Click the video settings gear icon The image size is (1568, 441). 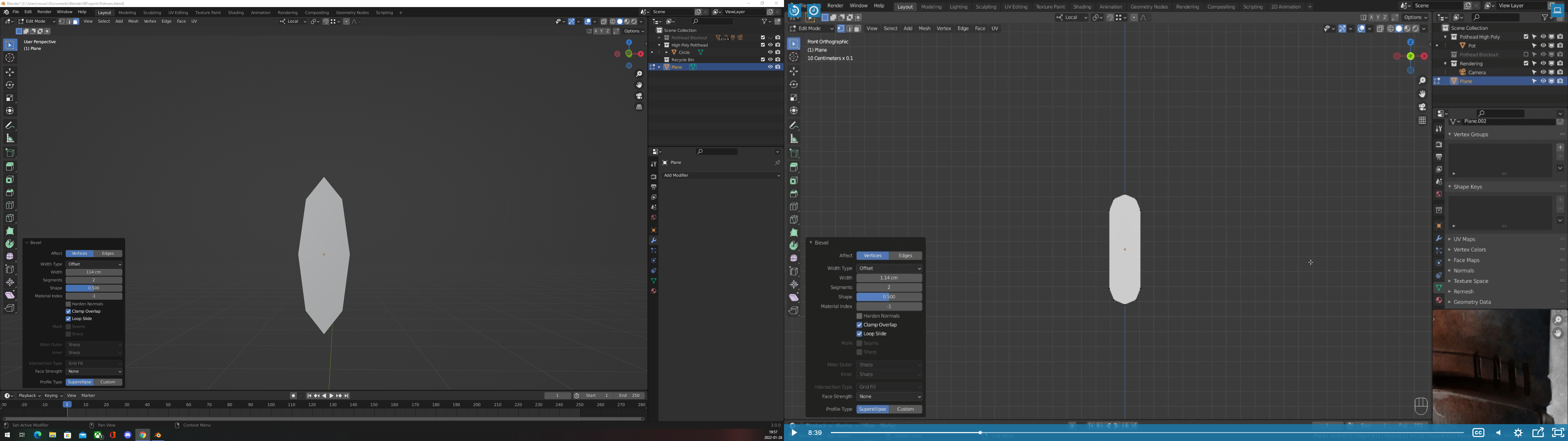[x=1517, y=433]
